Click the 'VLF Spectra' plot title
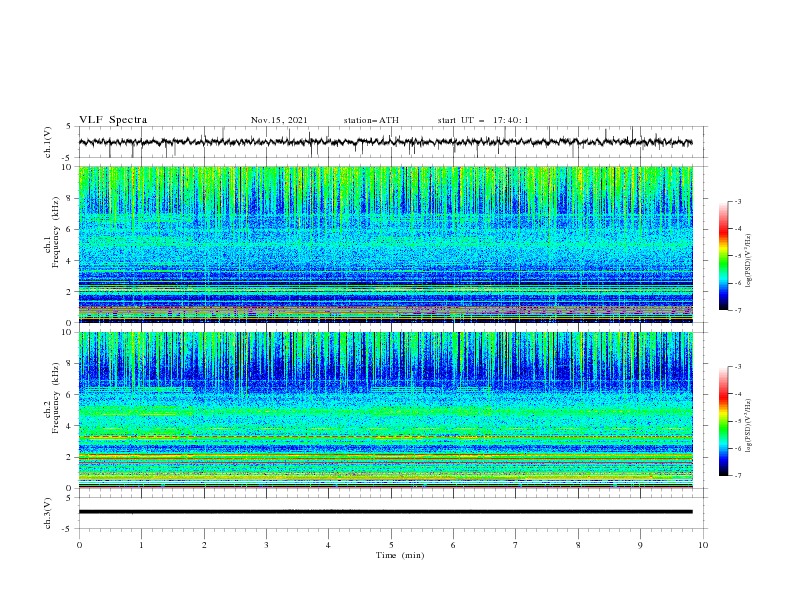The height and width of the screenshot is (612, 792). [113, 120]
